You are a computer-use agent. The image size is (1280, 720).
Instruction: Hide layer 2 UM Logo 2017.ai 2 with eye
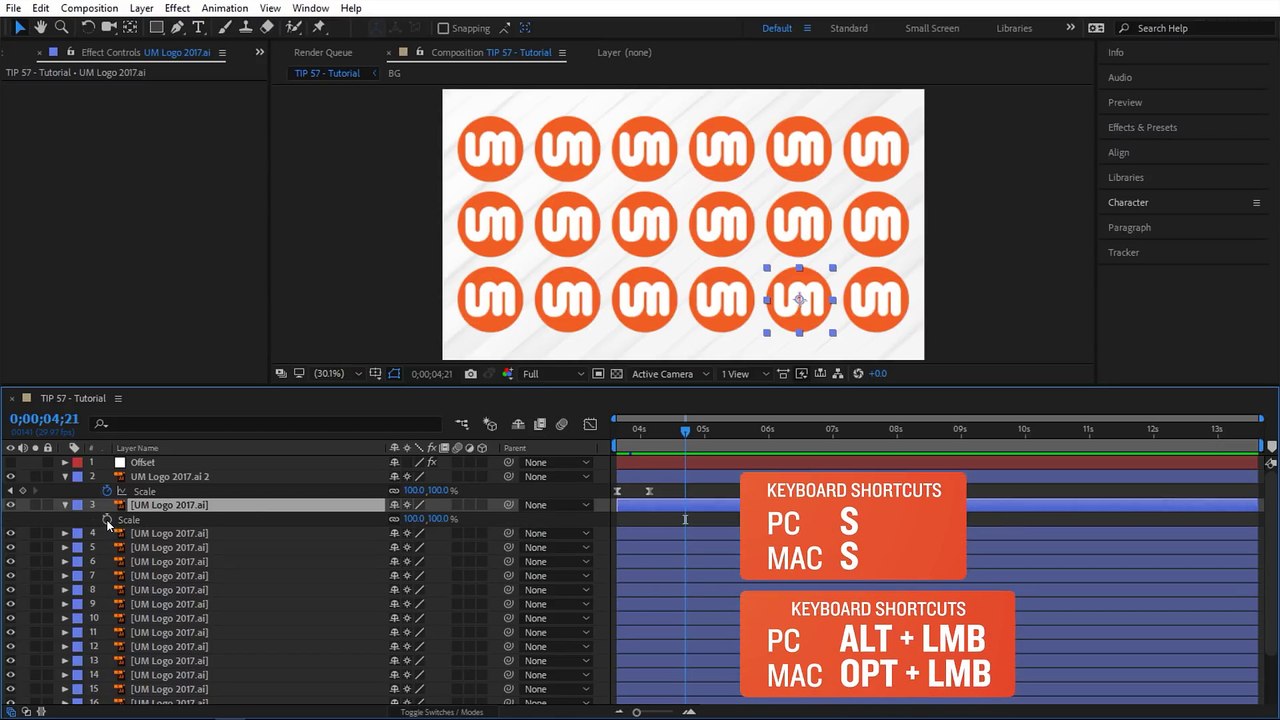[10, 477]
